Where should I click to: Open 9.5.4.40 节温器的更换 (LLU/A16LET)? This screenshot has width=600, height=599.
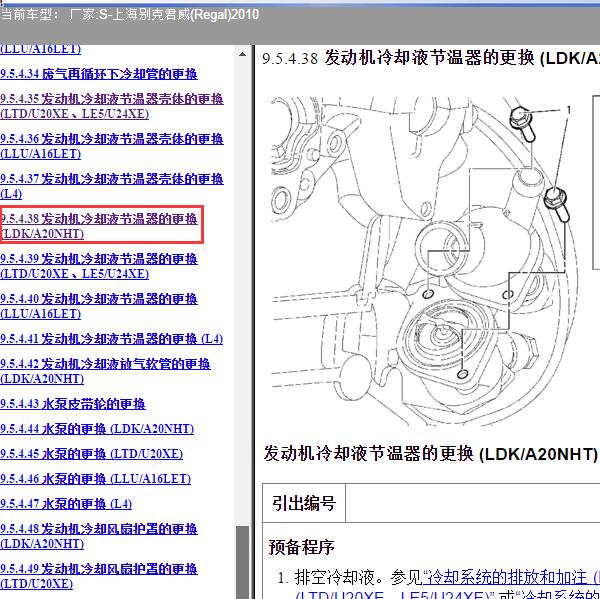99,306
